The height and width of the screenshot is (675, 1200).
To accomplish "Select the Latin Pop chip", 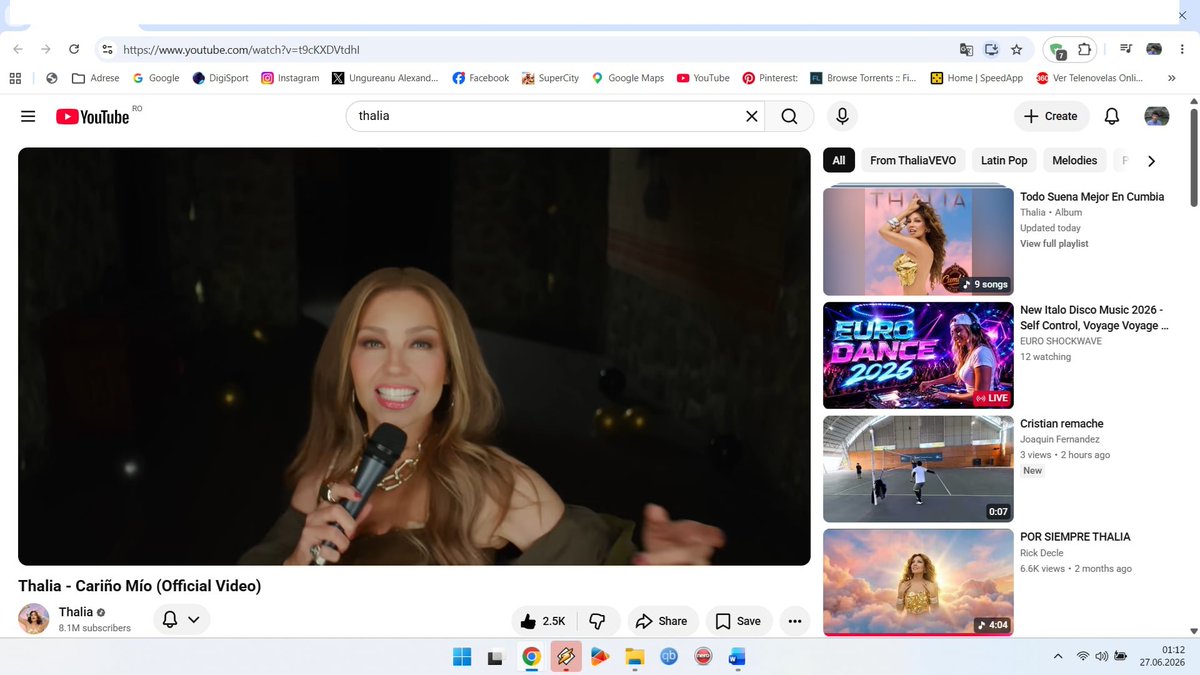I will 1004,160.
